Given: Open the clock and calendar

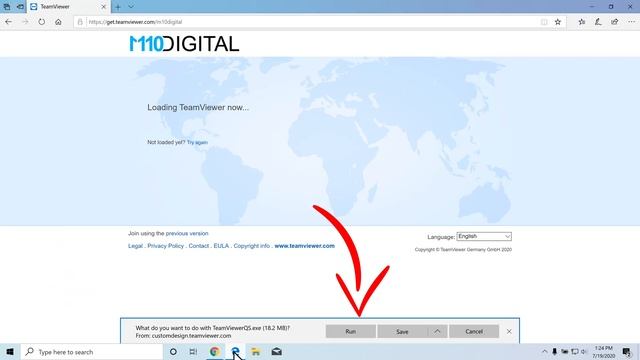Looking at the screenshot, I should tap(603, 352).
